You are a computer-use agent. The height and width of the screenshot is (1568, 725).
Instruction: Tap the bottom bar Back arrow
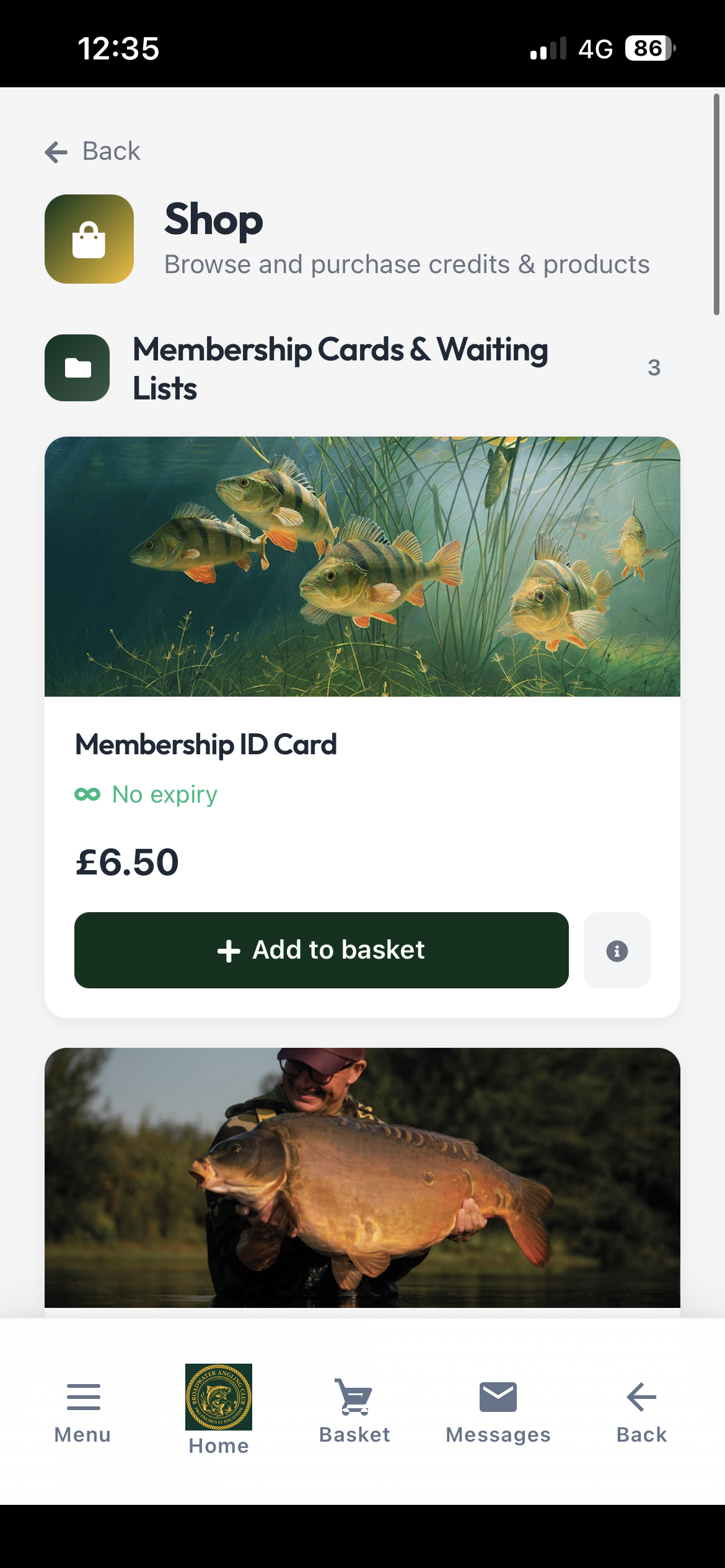pyautogui.click(x=641, y=1397)
